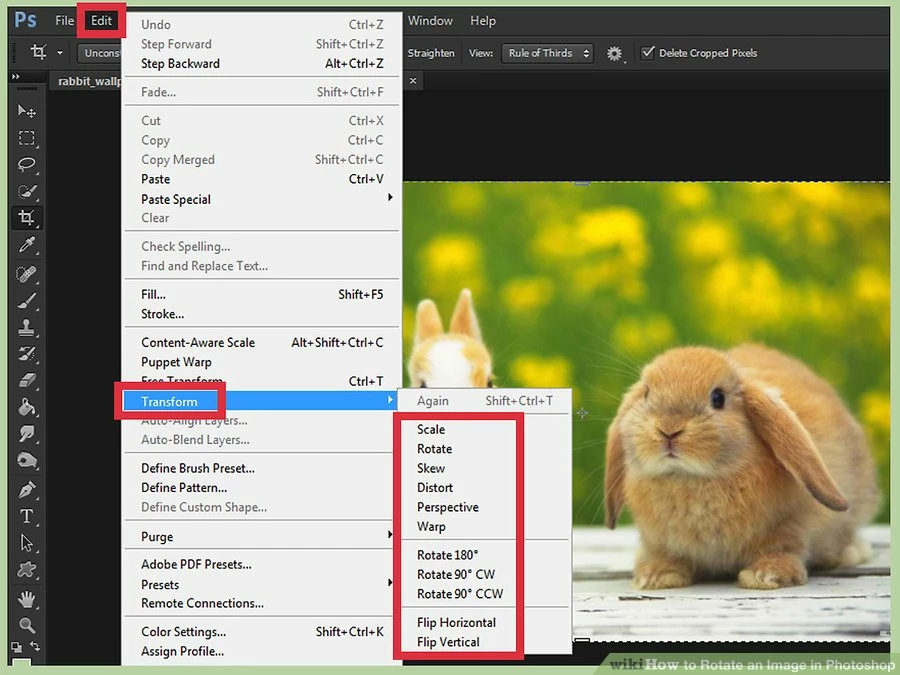Pick the Clone Stamp tool
Image resolution: width=900 pixels, height=675 pixels.
coord(26,327)
